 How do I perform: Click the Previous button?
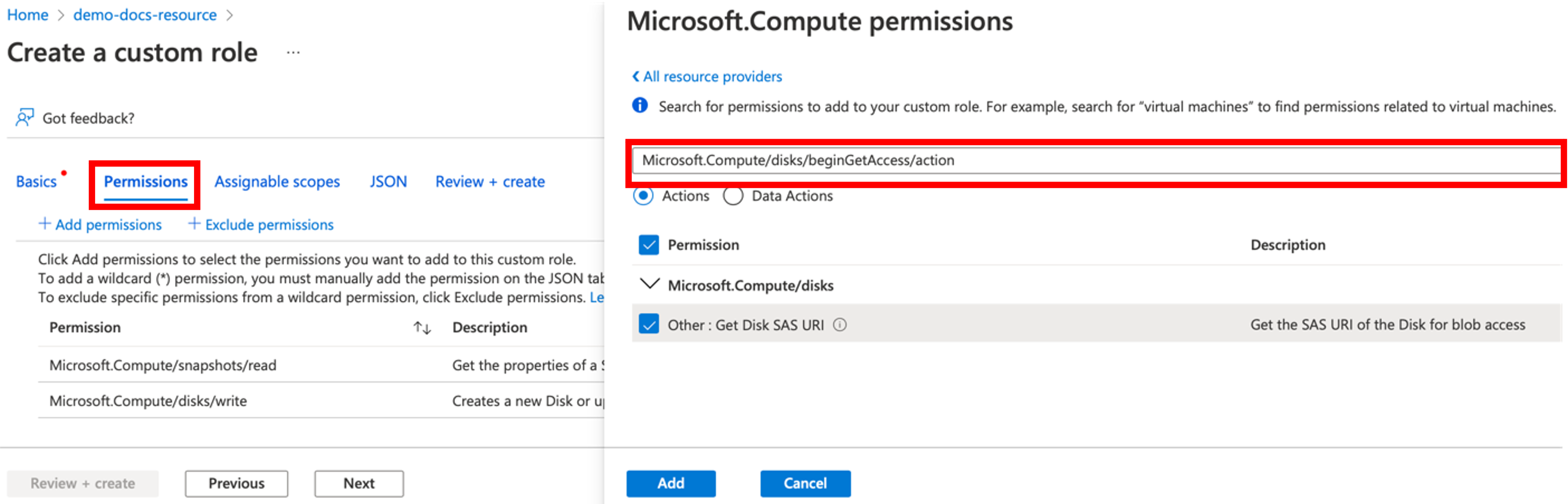point(236,484)
